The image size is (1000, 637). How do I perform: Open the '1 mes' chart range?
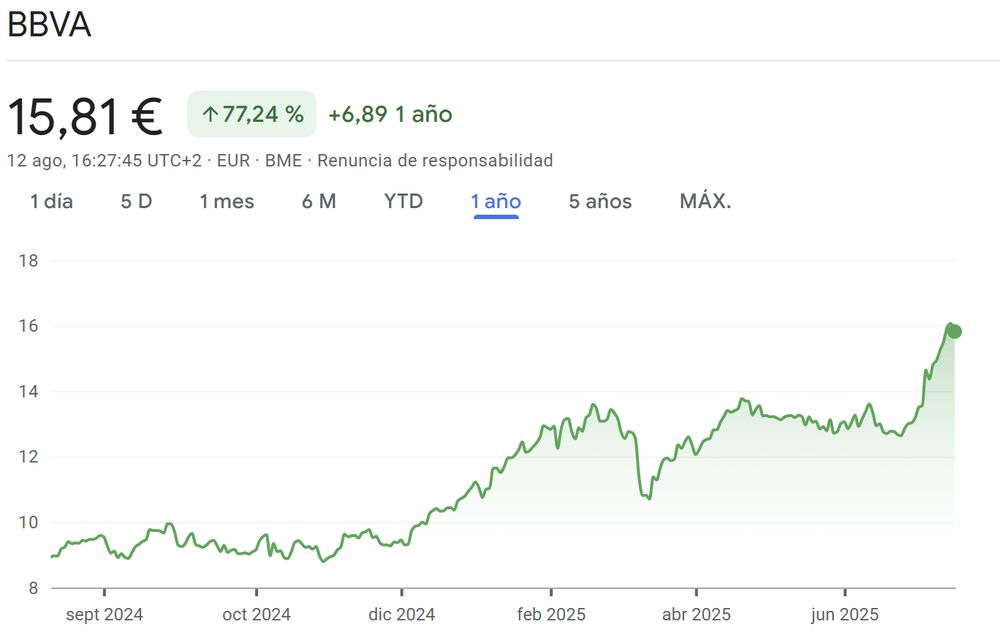(x=227, y=201)
